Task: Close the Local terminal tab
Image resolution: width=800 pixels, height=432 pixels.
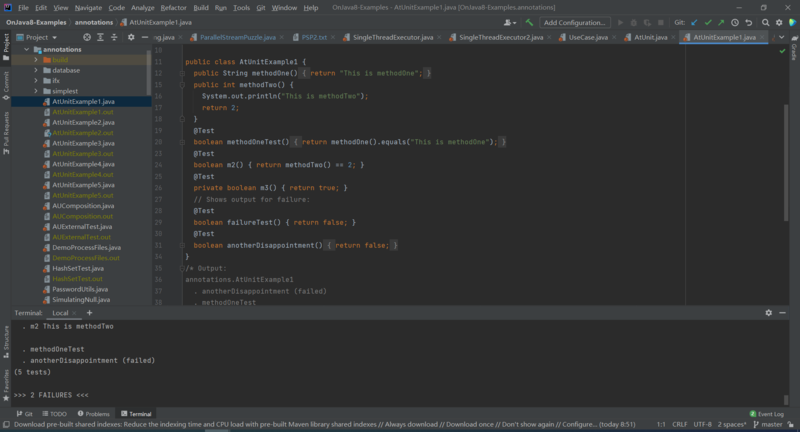Action: pos(74,313)
